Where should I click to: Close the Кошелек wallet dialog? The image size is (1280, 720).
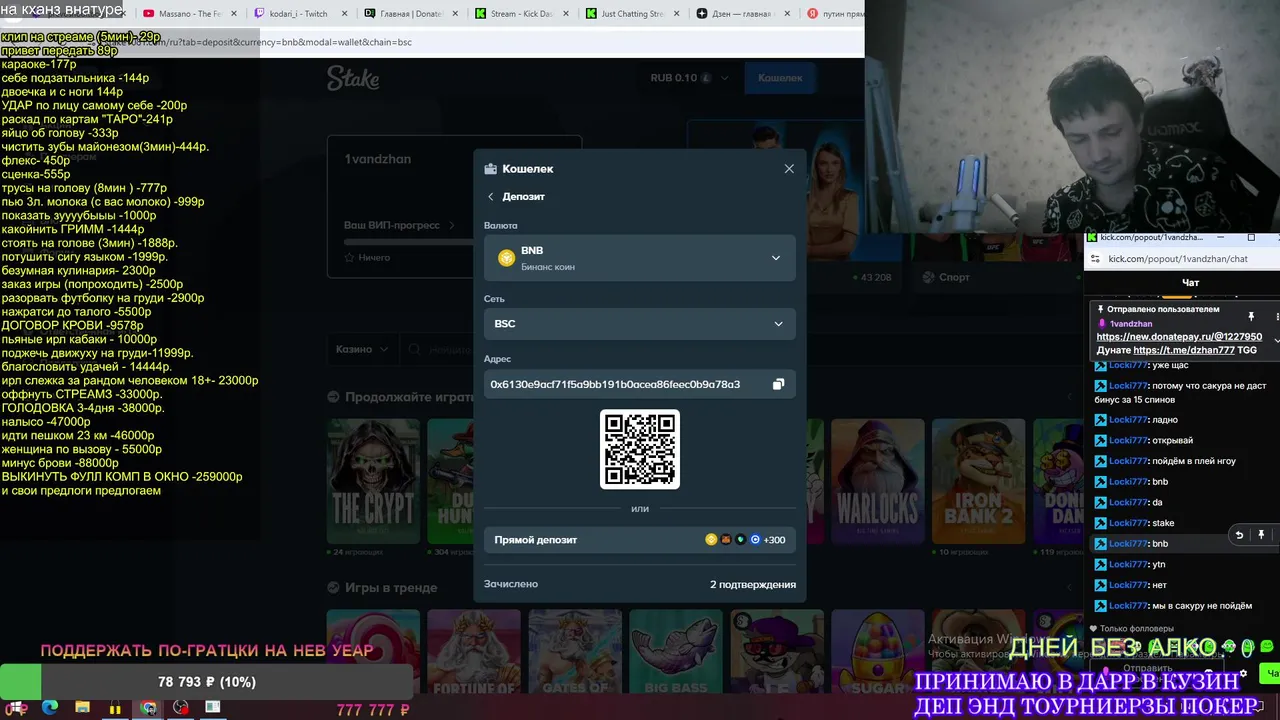(x=789, y=169)
